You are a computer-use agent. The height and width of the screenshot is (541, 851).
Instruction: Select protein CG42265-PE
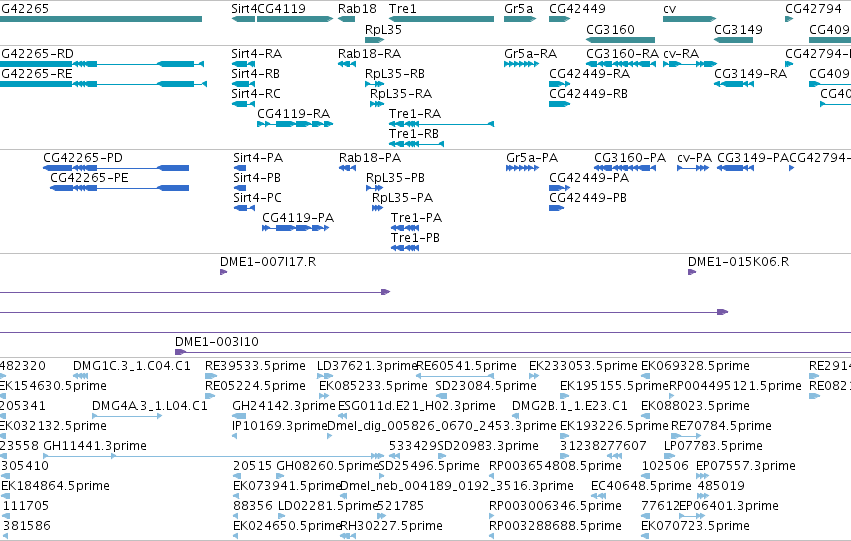click(119, 188)
